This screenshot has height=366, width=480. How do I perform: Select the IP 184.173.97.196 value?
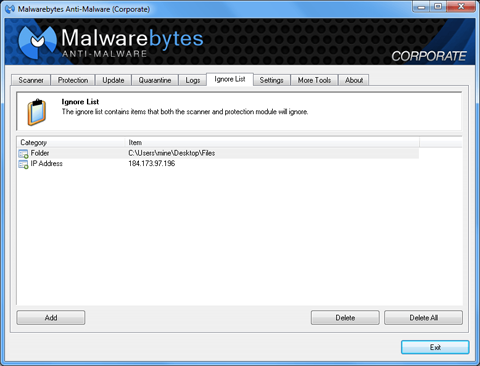[x=152, y=163]
